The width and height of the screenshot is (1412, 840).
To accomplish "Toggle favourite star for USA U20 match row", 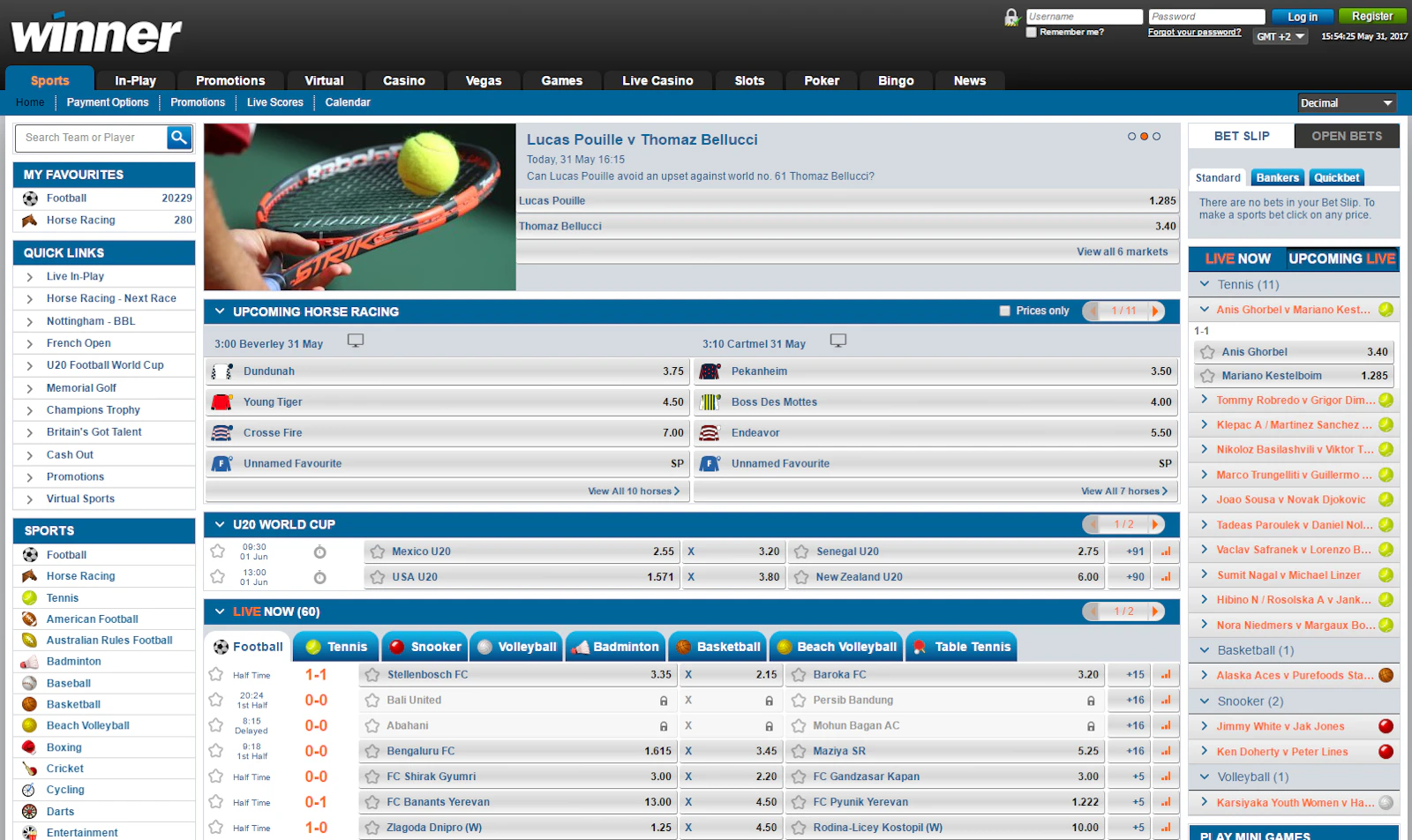I will (218, 577).
